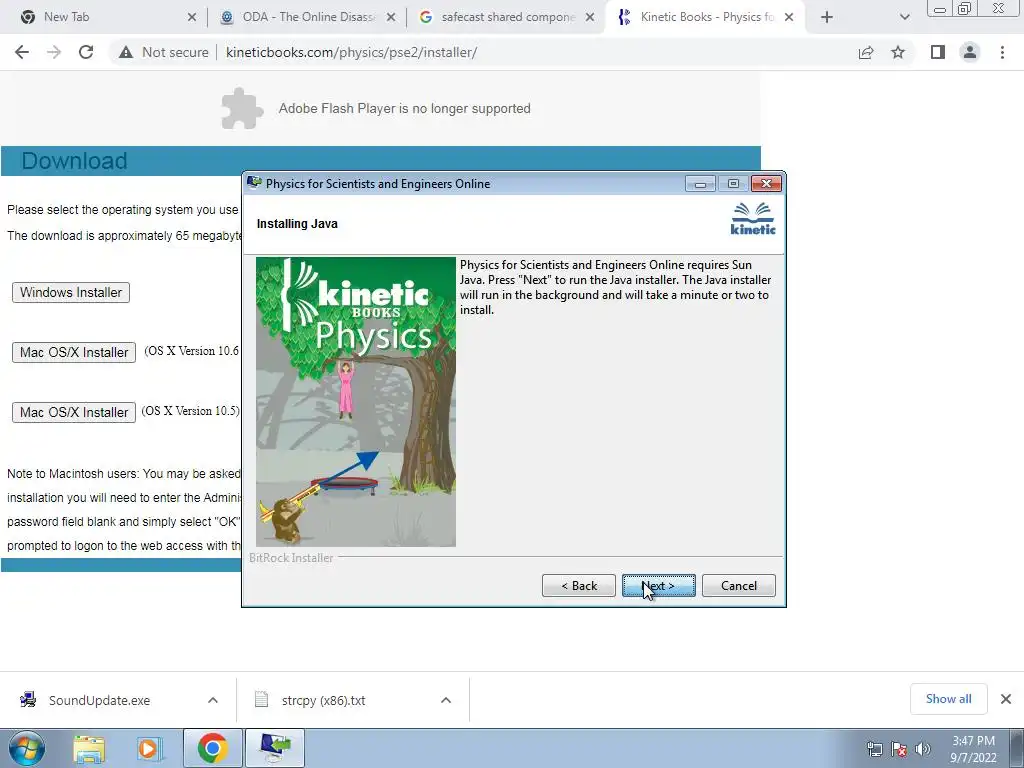
Task: Share this page from the address bar
Action: [866, 52]
